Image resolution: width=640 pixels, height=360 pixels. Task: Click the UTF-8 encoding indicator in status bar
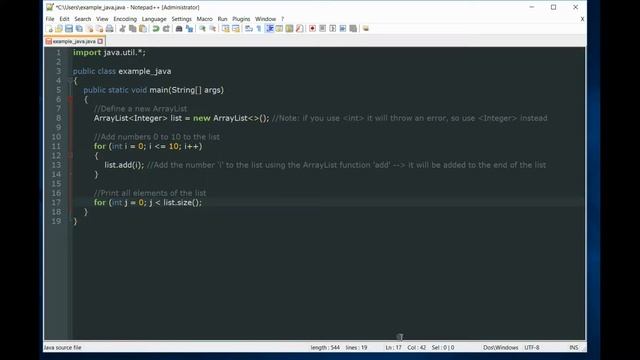coord(532,348)
